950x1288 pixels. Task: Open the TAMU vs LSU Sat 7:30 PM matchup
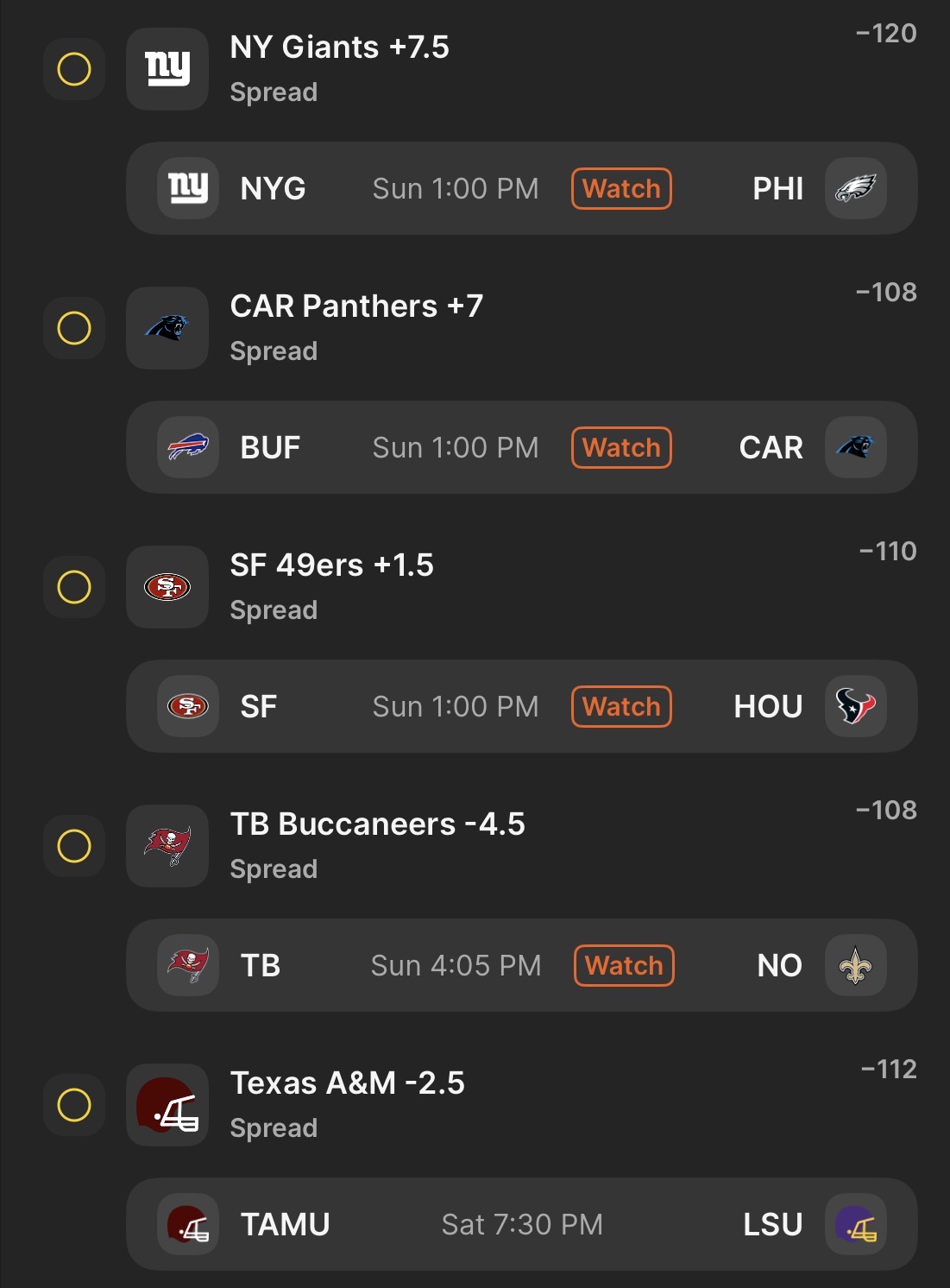pos(521,1224)
